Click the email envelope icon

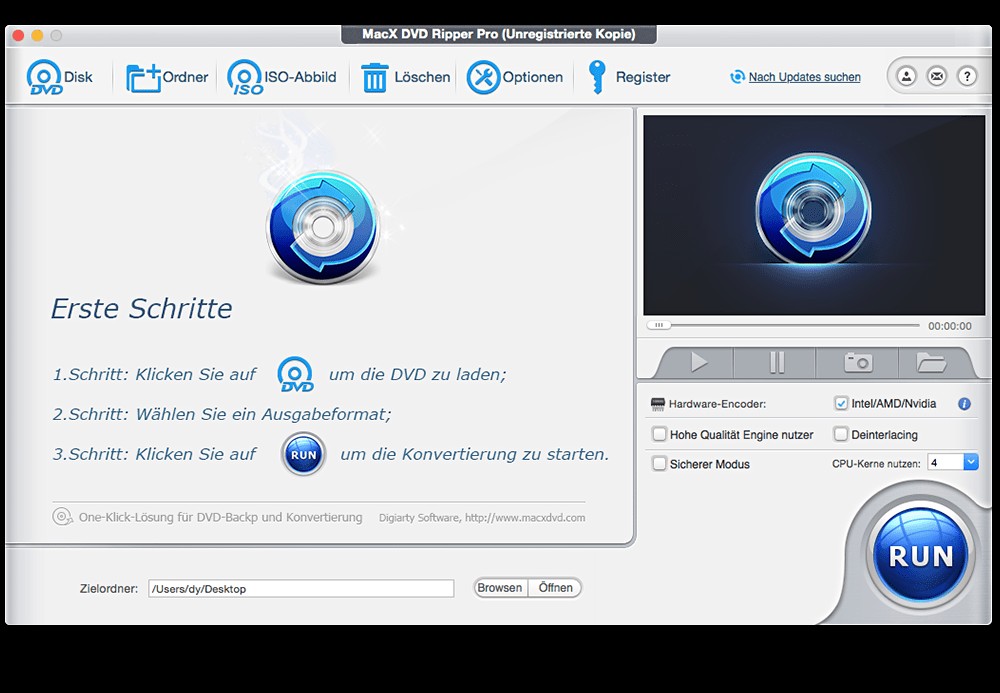[x=936, y=77]
